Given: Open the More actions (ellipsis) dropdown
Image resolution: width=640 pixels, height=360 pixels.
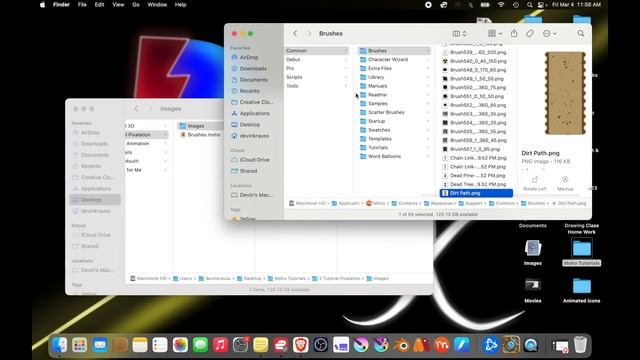Looking at the screenshot, I should 549,33.
